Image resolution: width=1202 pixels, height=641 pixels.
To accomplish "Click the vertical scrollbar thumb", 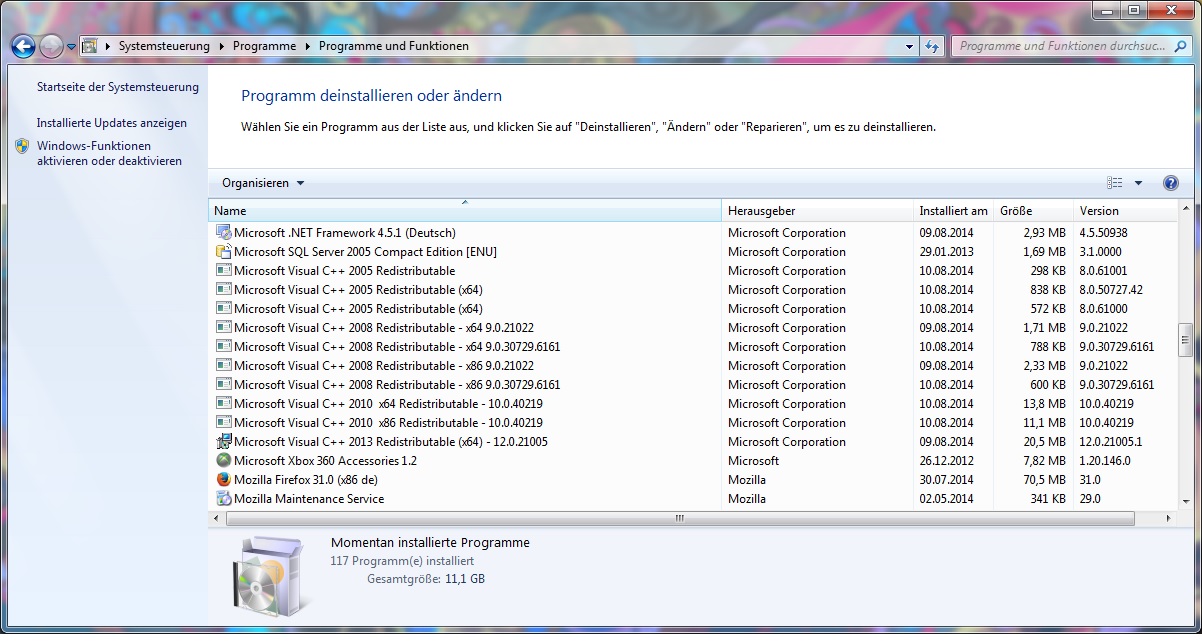I will (1185, 339).
